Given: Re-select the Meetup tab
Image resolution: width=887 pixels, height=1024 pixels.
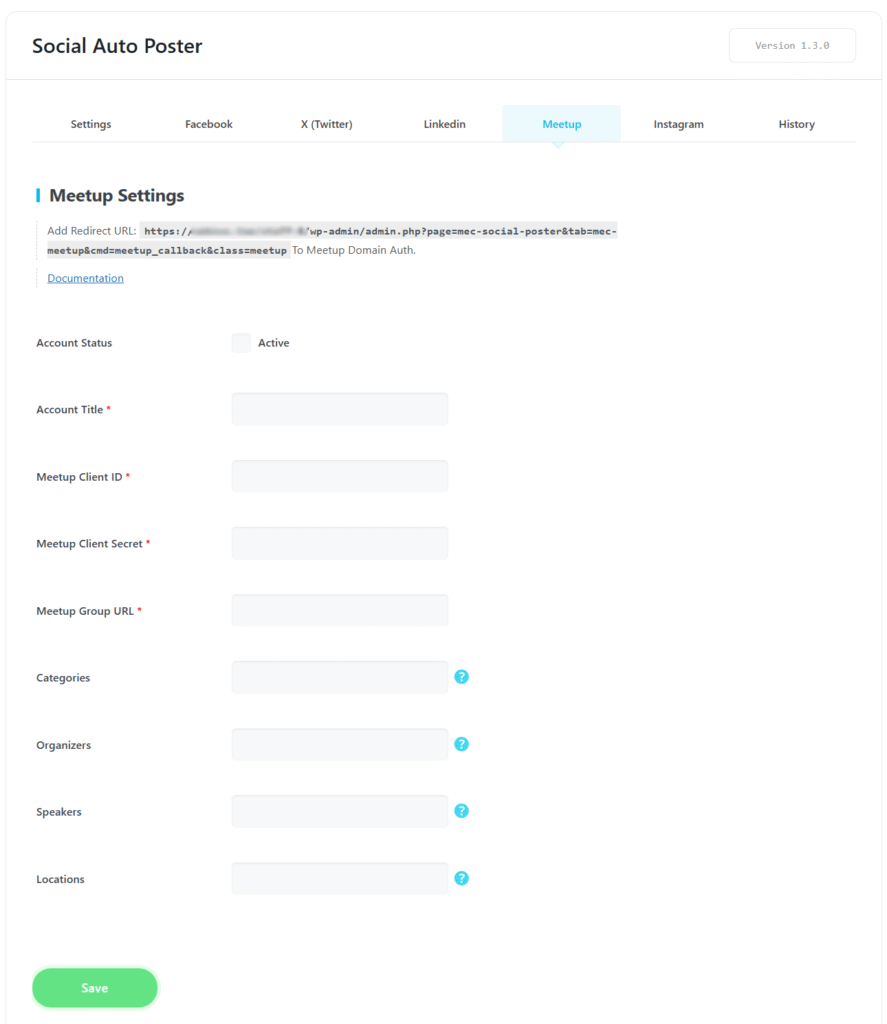Looking at the screenshot, I should (x=561, y=123).
